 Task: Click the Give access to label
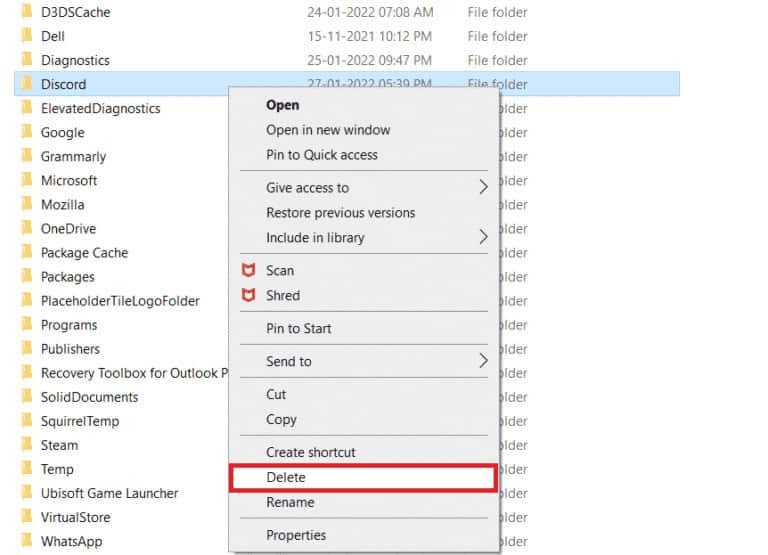point(308,188)
